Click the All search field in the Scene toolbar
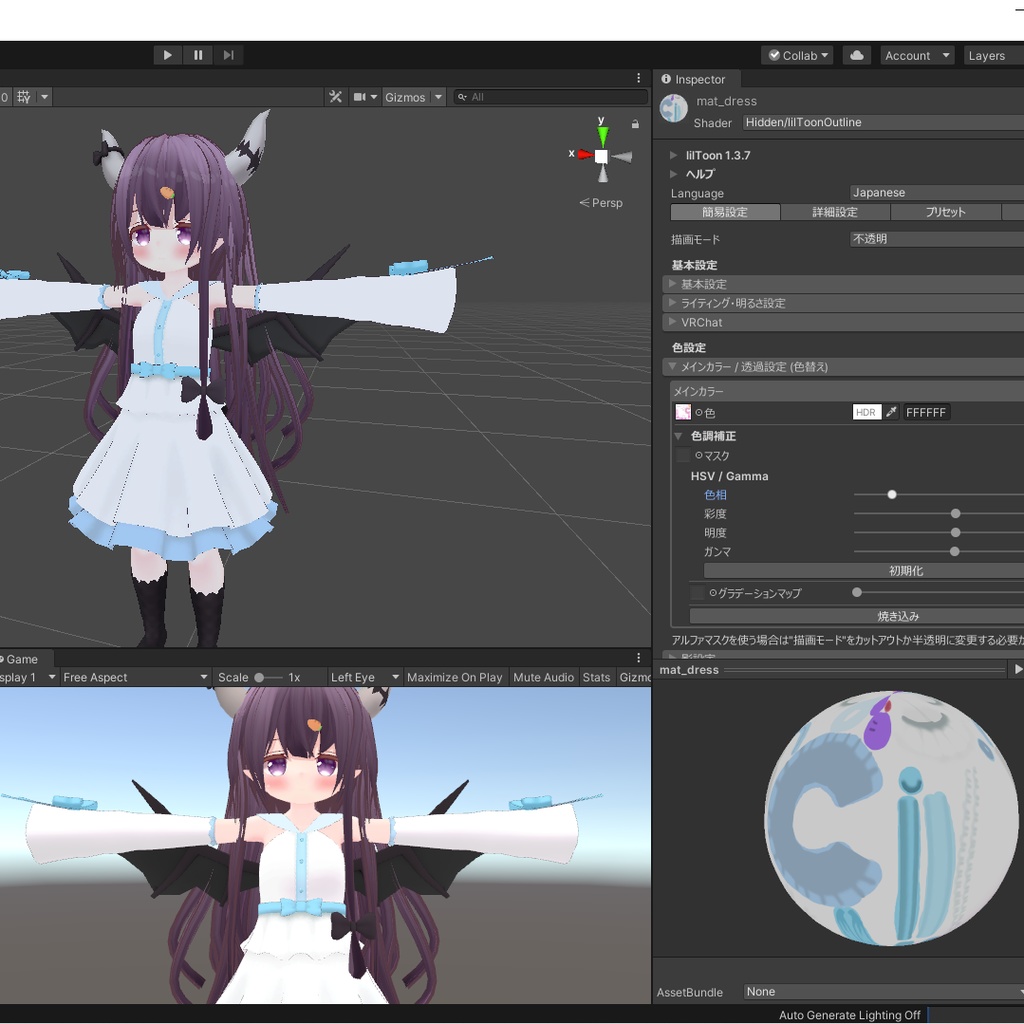1024x1024 pixels. point(550,96)
